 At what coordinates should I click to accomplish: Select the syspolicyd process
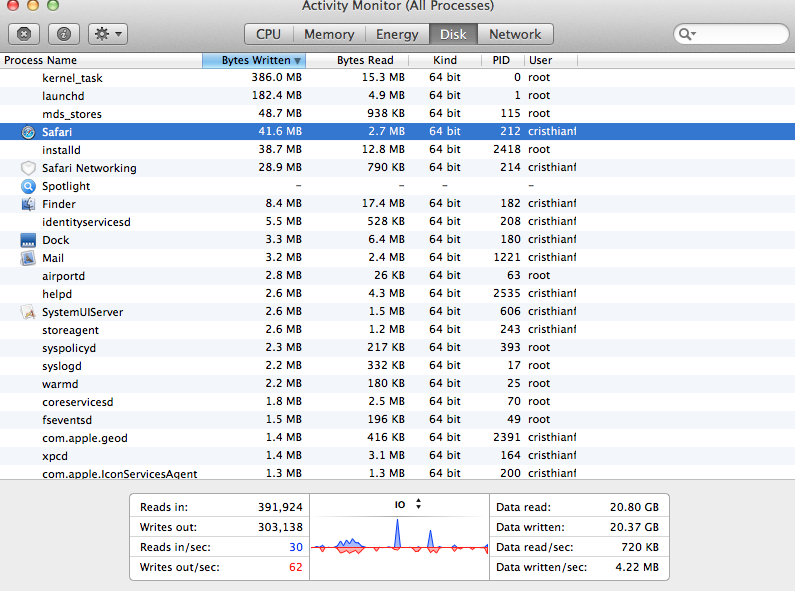398,348
